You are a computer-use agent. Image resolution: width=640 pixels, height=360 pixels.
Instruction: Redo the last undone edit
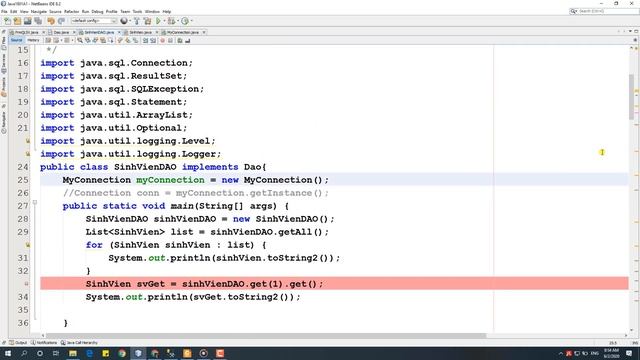coord(61,21)
